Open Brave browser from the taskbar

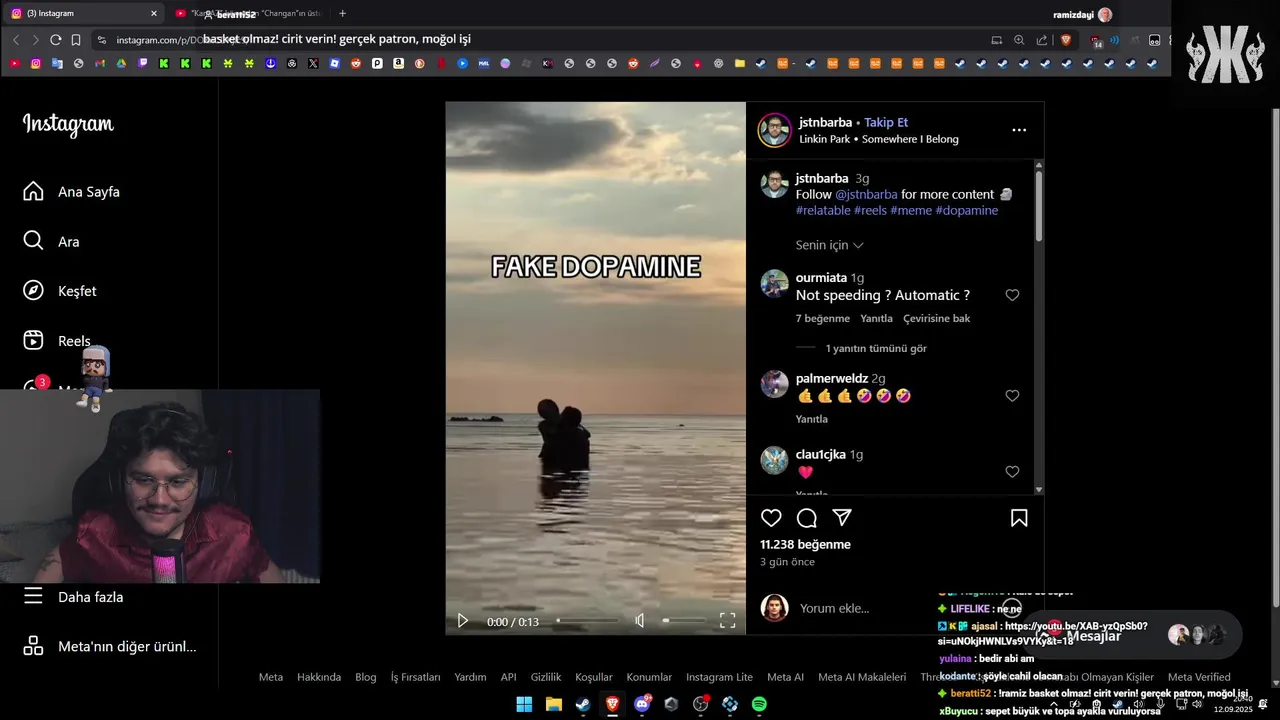[612, 704]
